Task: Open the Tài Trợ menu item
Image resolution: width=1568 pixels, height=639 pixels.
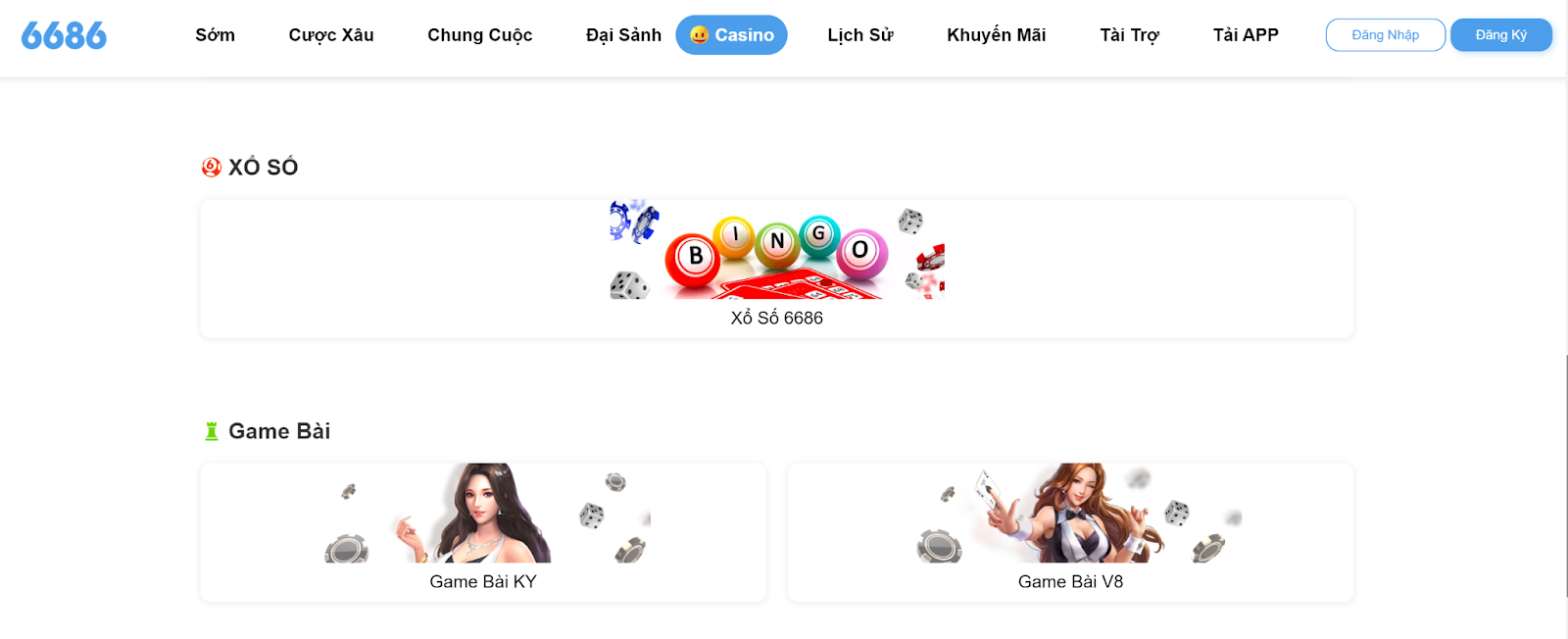Action: 1130,35
